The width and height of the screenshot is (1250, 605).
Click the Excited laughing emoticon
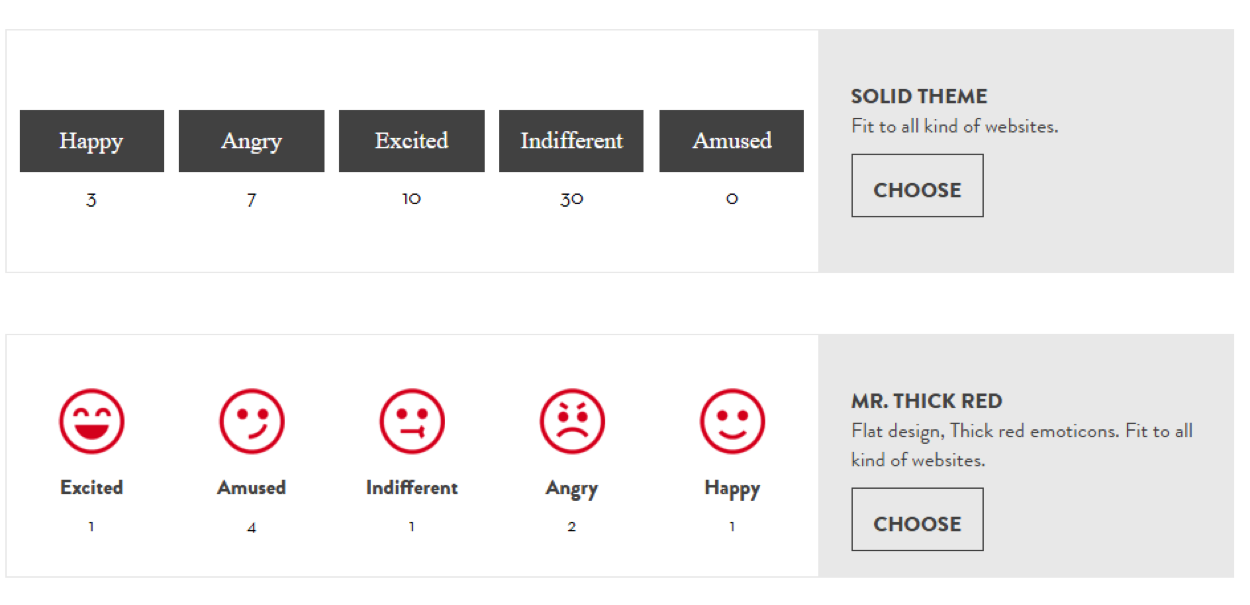[92, 421]
